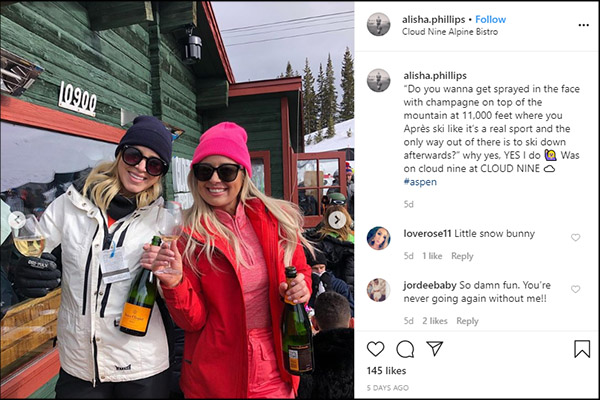Like loverose11's comment with the heart
The image size is (600, 400).
tap(576, 237)
